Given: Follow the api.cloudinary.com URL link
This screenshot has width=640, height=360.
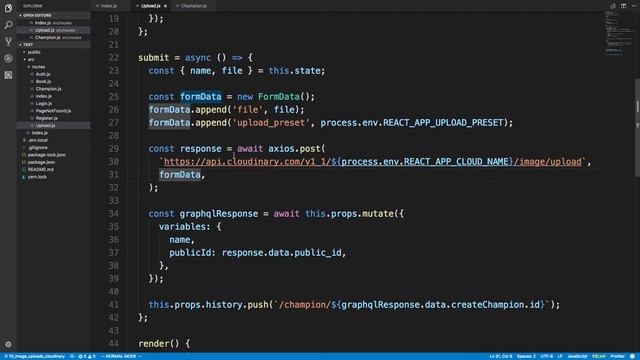Looking at the screenshot, I should pyautogui.click(x=373, y=162).
